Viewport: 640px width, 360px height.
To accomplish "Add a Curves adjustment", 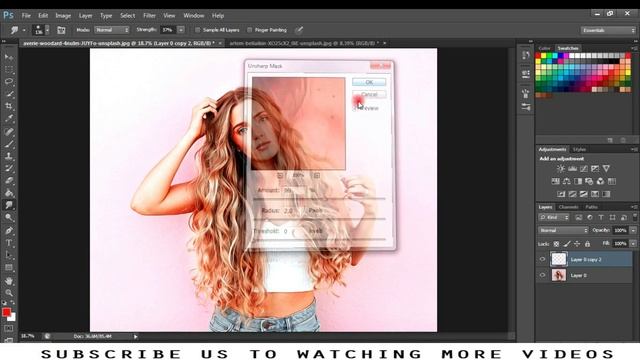I will 584,169.
